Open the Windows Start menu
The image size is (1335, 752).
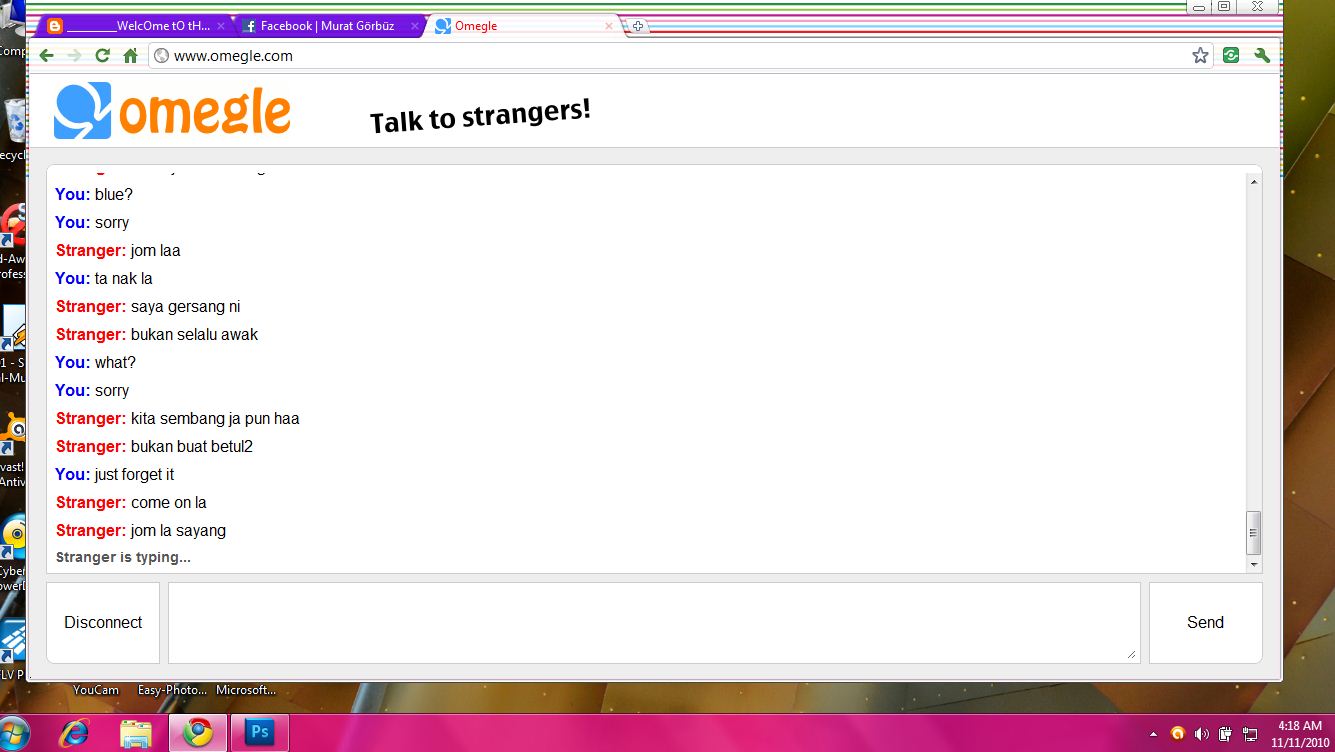click(x=15, y=733)
